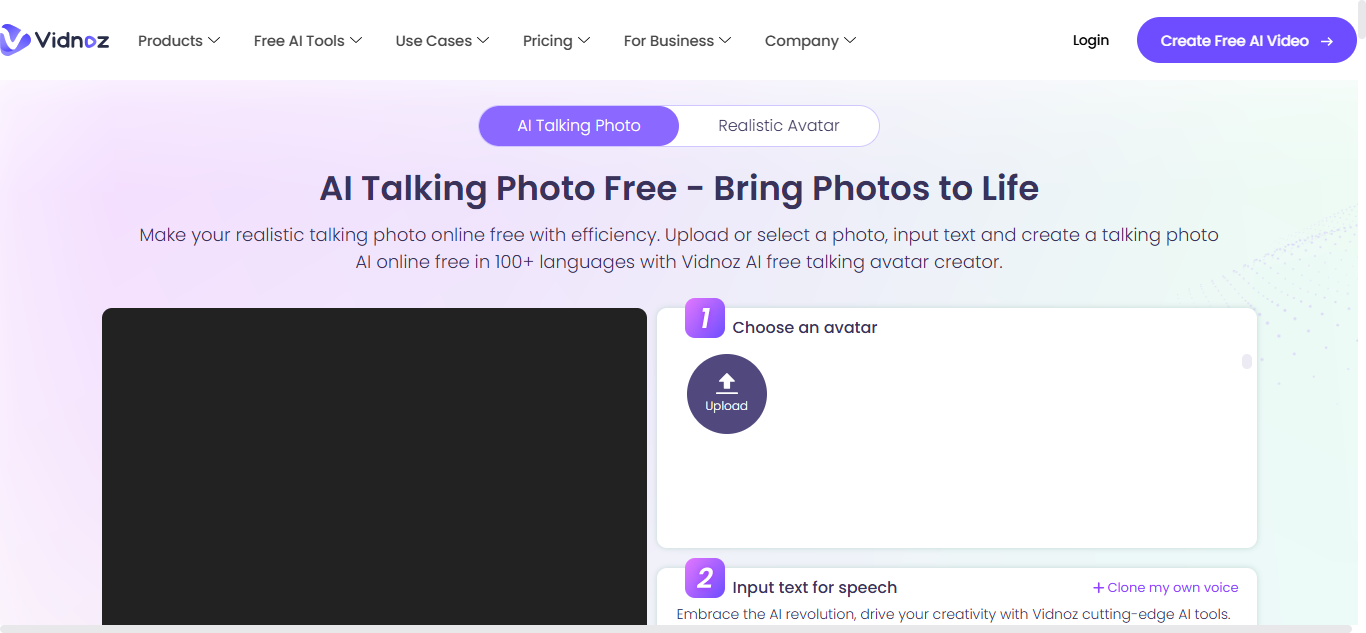Click the Vidnoz logo

(55, 40)
